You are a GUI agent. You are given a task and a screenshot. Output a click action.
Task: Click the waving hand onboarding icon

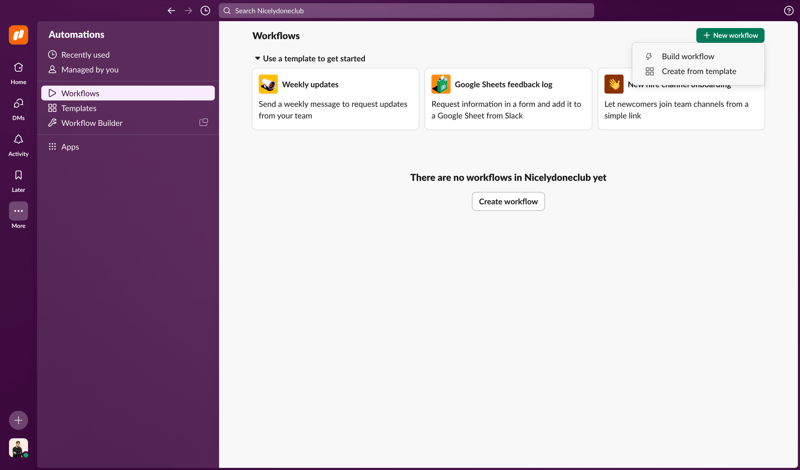614,84
